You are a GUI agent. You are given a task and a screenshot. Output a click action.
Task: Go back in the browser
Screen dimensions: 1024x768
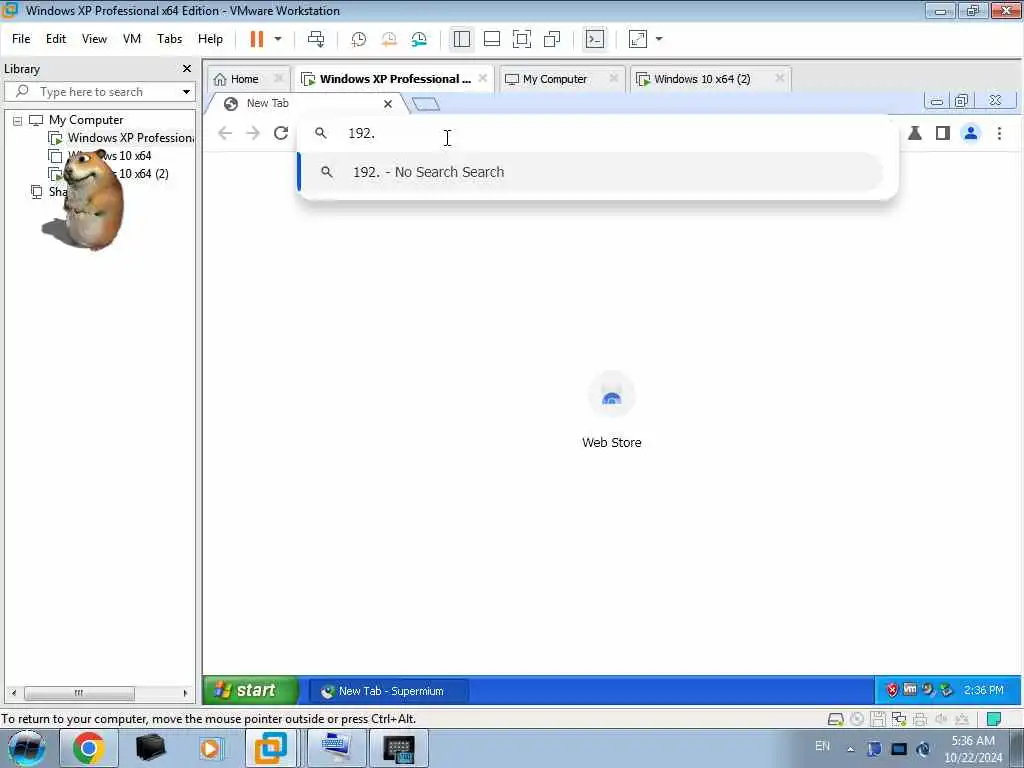[x=225, y=133]
